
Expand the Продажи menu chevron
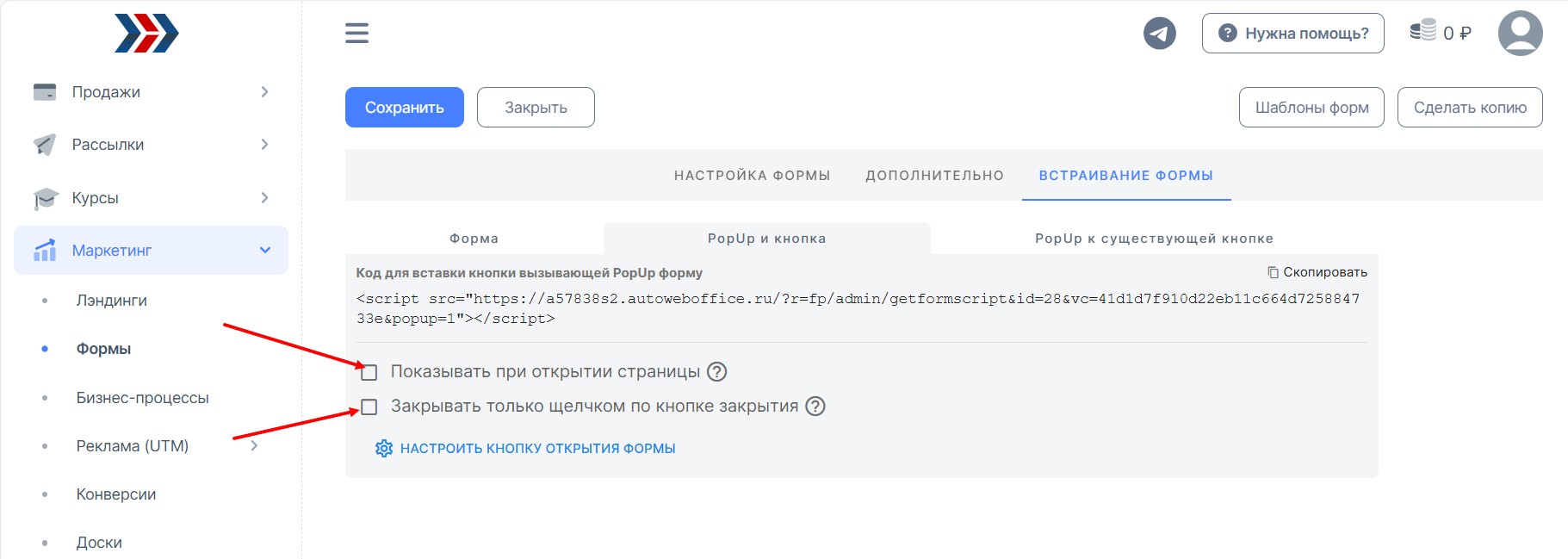click(264, 91)
